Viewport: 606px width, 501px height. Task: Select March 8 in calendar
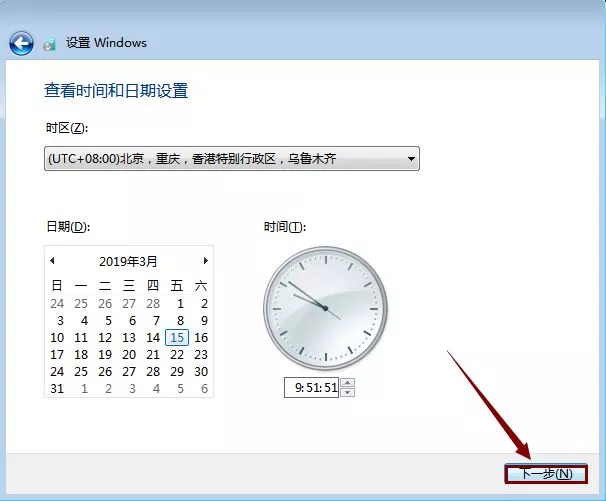pyautogui.click(x=180, y=320)
